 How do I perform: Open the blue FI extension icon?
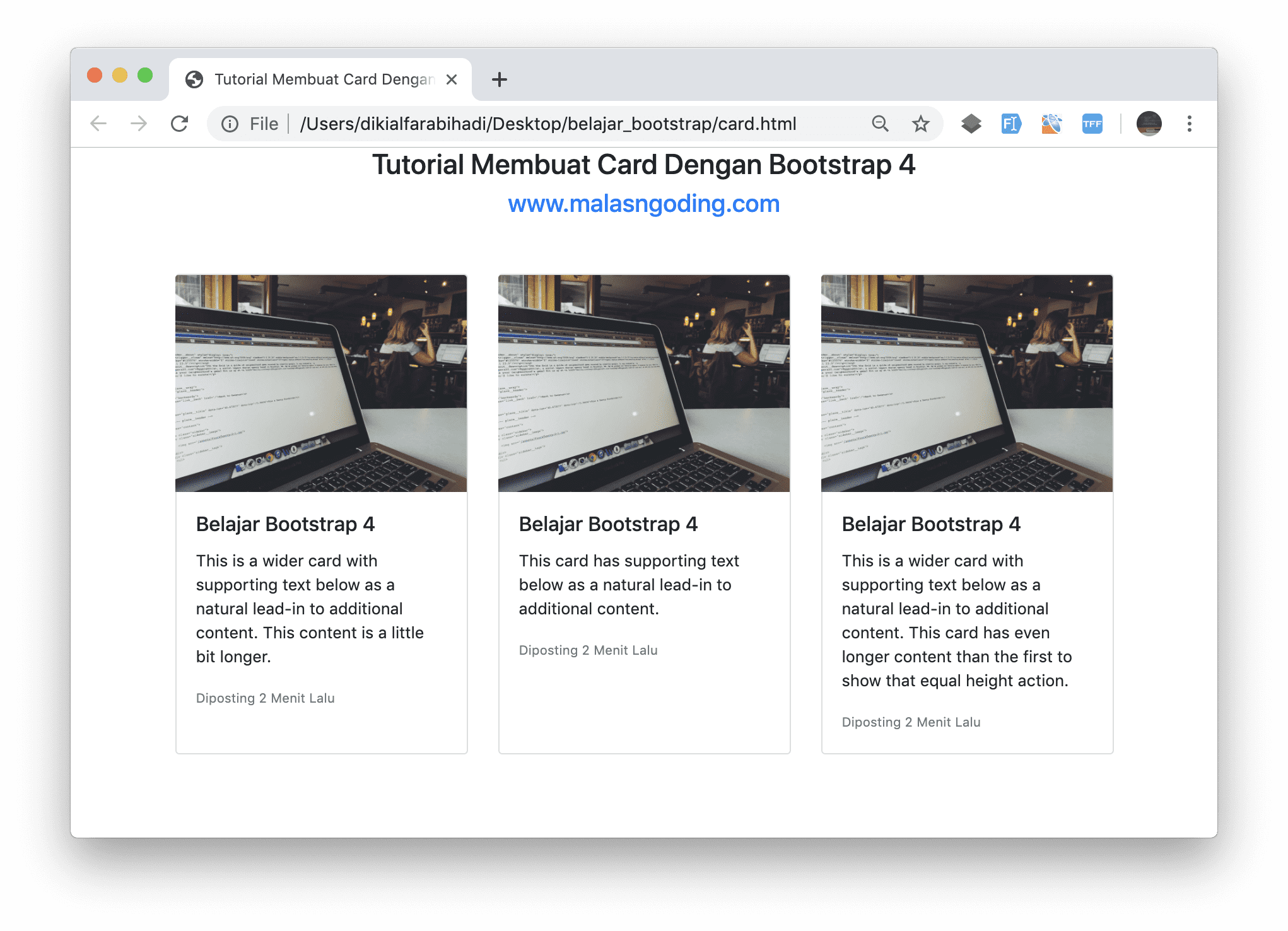coord(1011,124)
